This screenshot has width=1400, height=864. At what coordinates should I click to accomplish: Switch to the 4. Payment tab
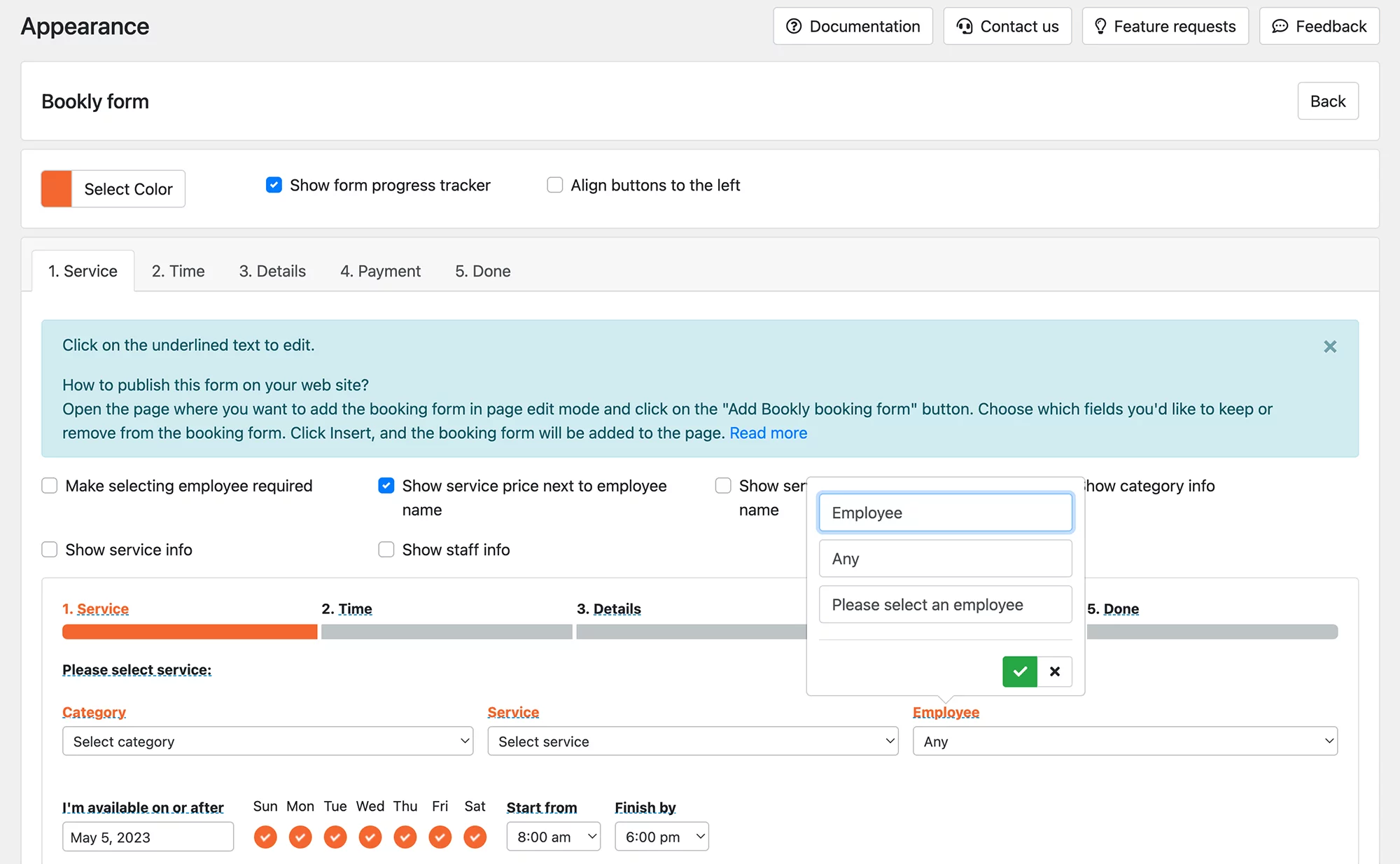(380, 271)
